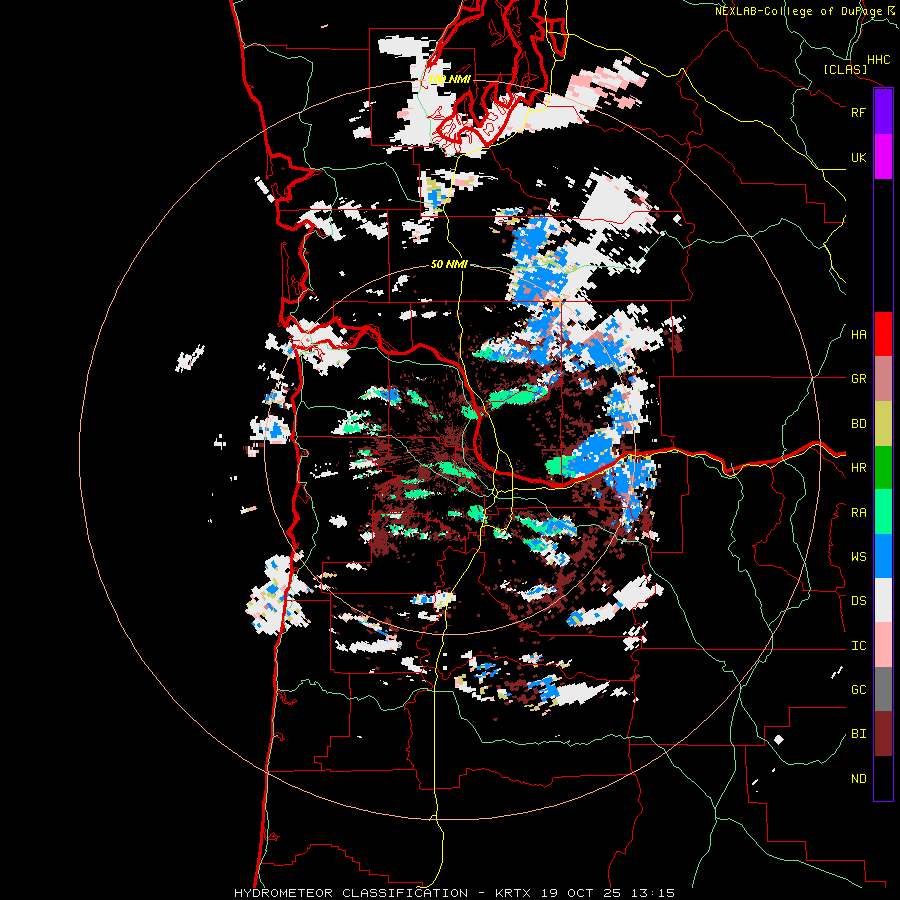Click the IC legend label
This screenshot has height=900, width=900.
coord(858,646)
